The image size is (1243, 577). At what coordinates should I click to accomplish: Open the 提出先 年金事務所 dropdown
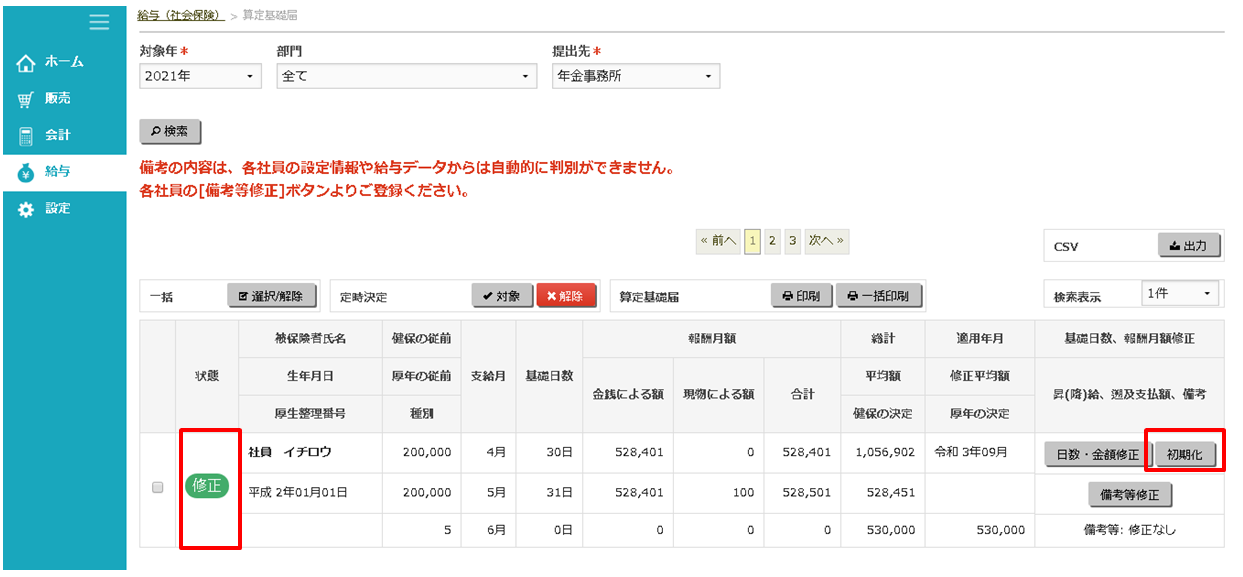click(x=635, y=76)
